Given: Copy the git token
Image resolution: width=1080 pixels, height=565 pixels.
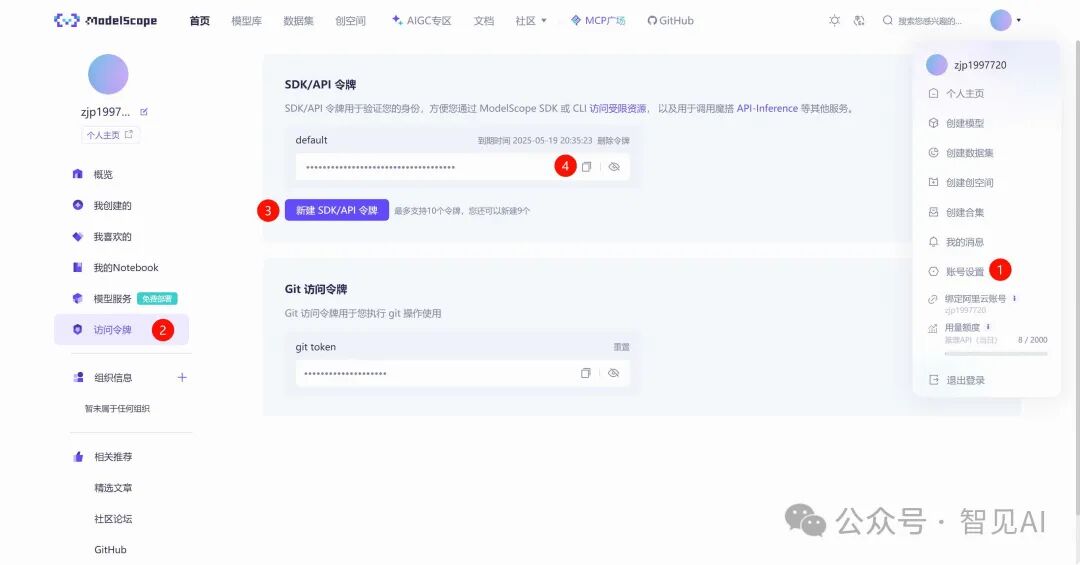Looking at the screenshot, I should point(585,373).
